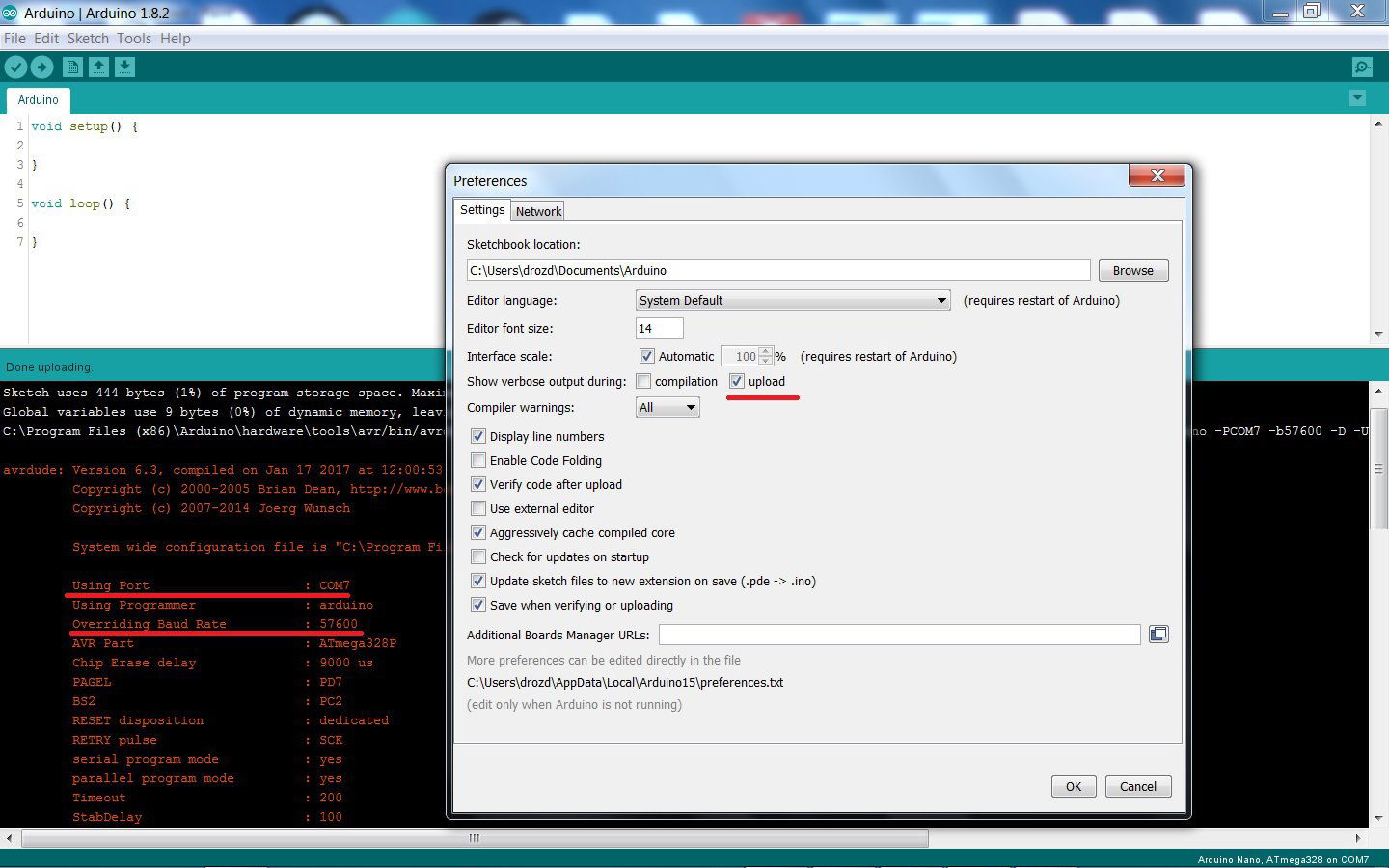Toggle Save when verifying or uploading
The width and height of the screenshot is (1389, 868).
click(477, 605)
